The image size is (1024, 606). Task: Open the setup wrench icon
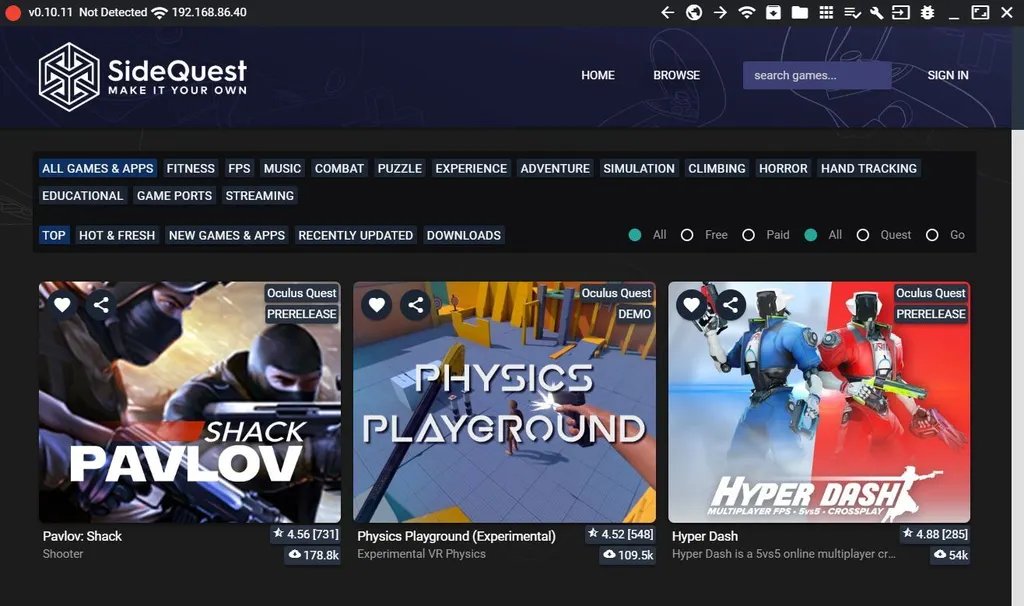point(876,12)
